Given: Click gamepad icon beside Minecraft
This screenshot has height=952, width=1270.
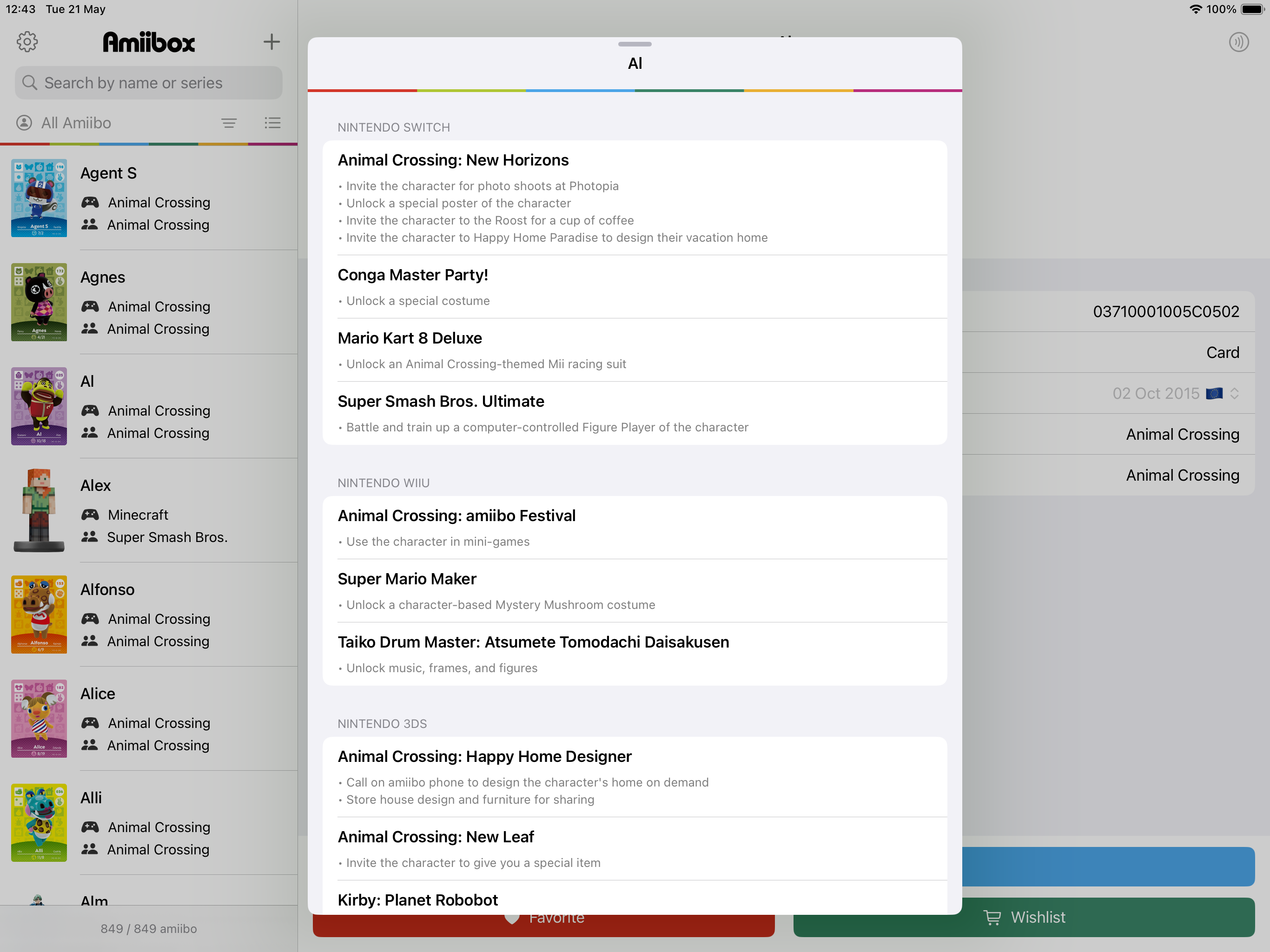Looking at the screenshot, I should [90, 515].
